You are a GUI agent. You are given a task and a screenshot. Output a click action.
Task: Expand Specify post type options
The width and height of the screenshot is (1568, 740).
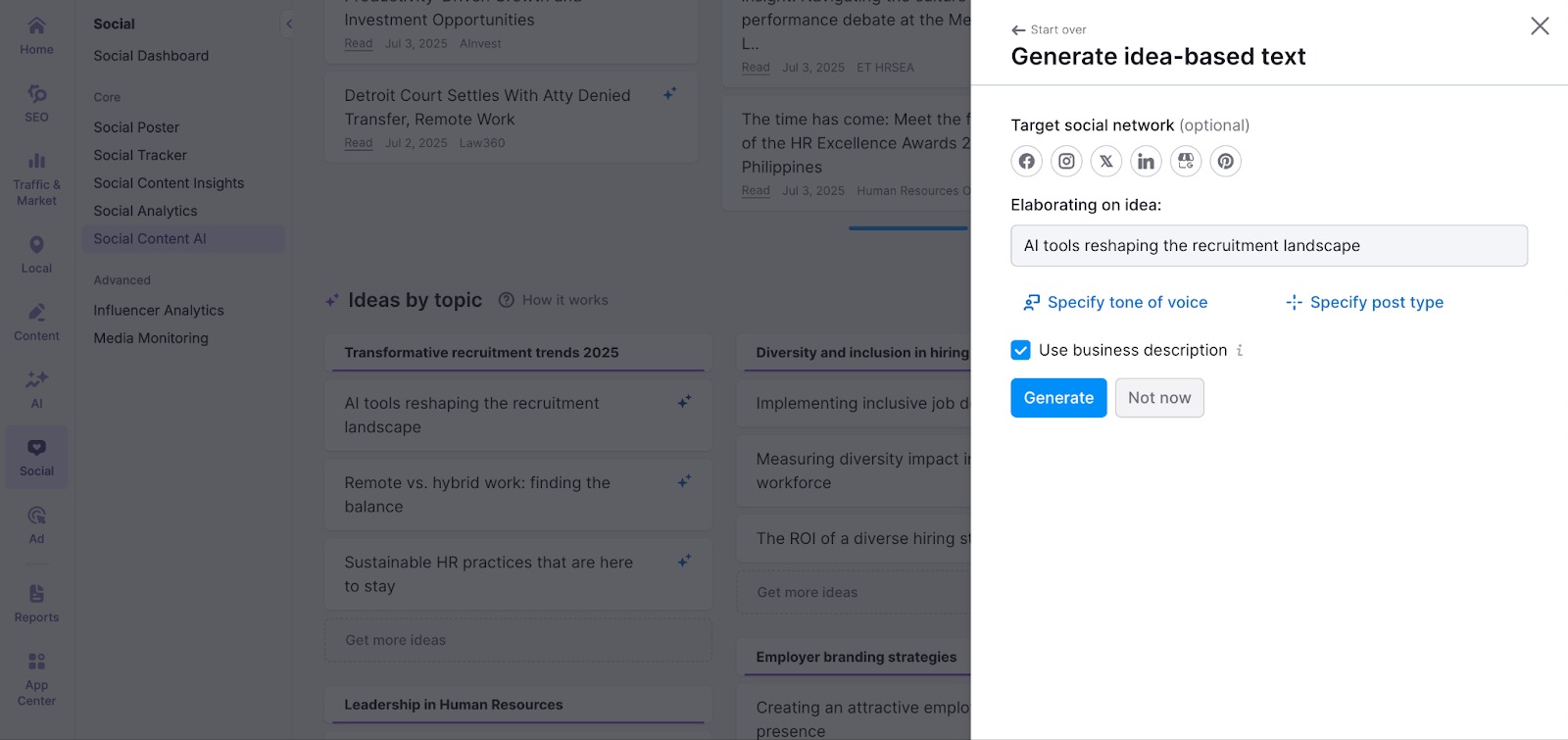(x=1364, y=303)
